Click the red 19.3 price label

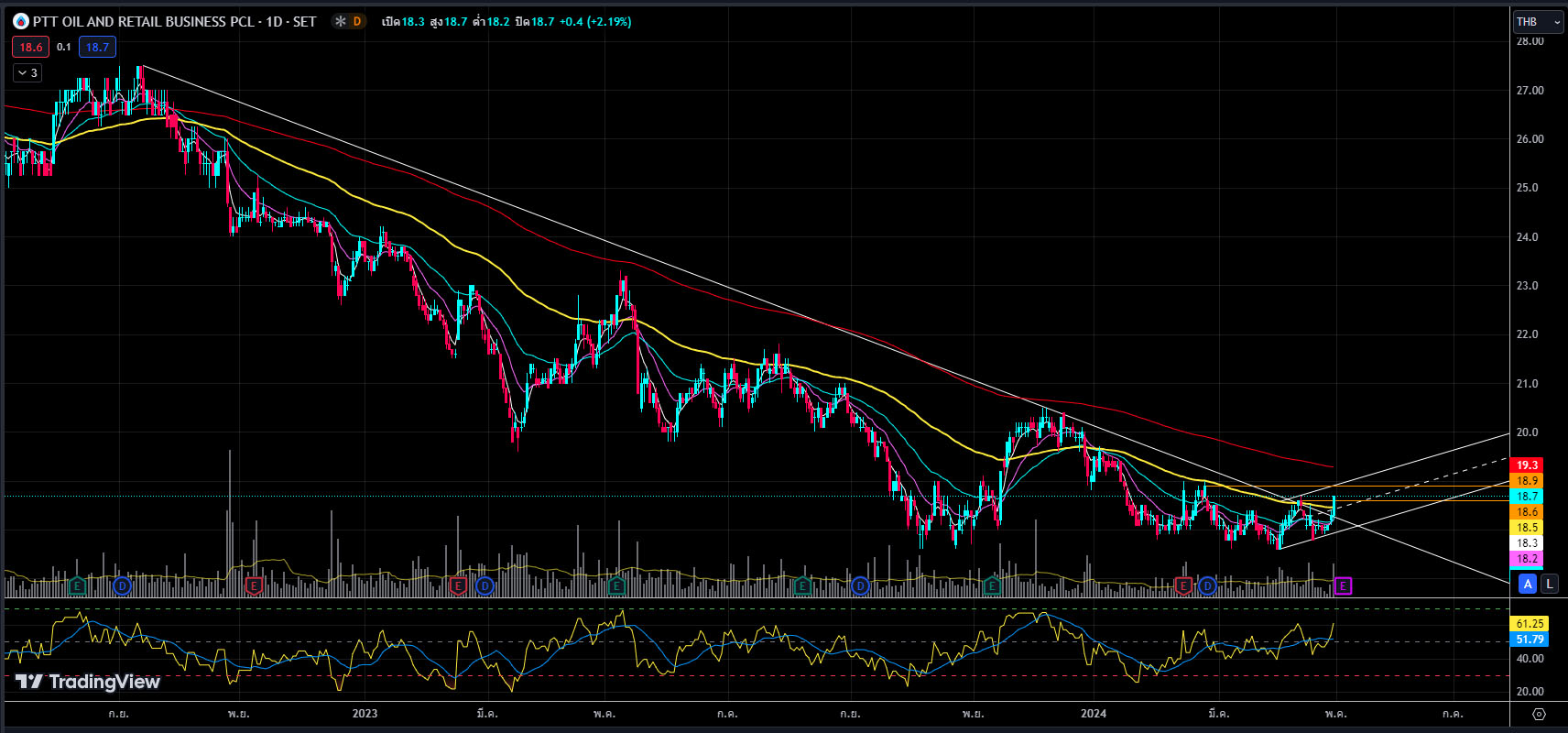point(1527,465)
